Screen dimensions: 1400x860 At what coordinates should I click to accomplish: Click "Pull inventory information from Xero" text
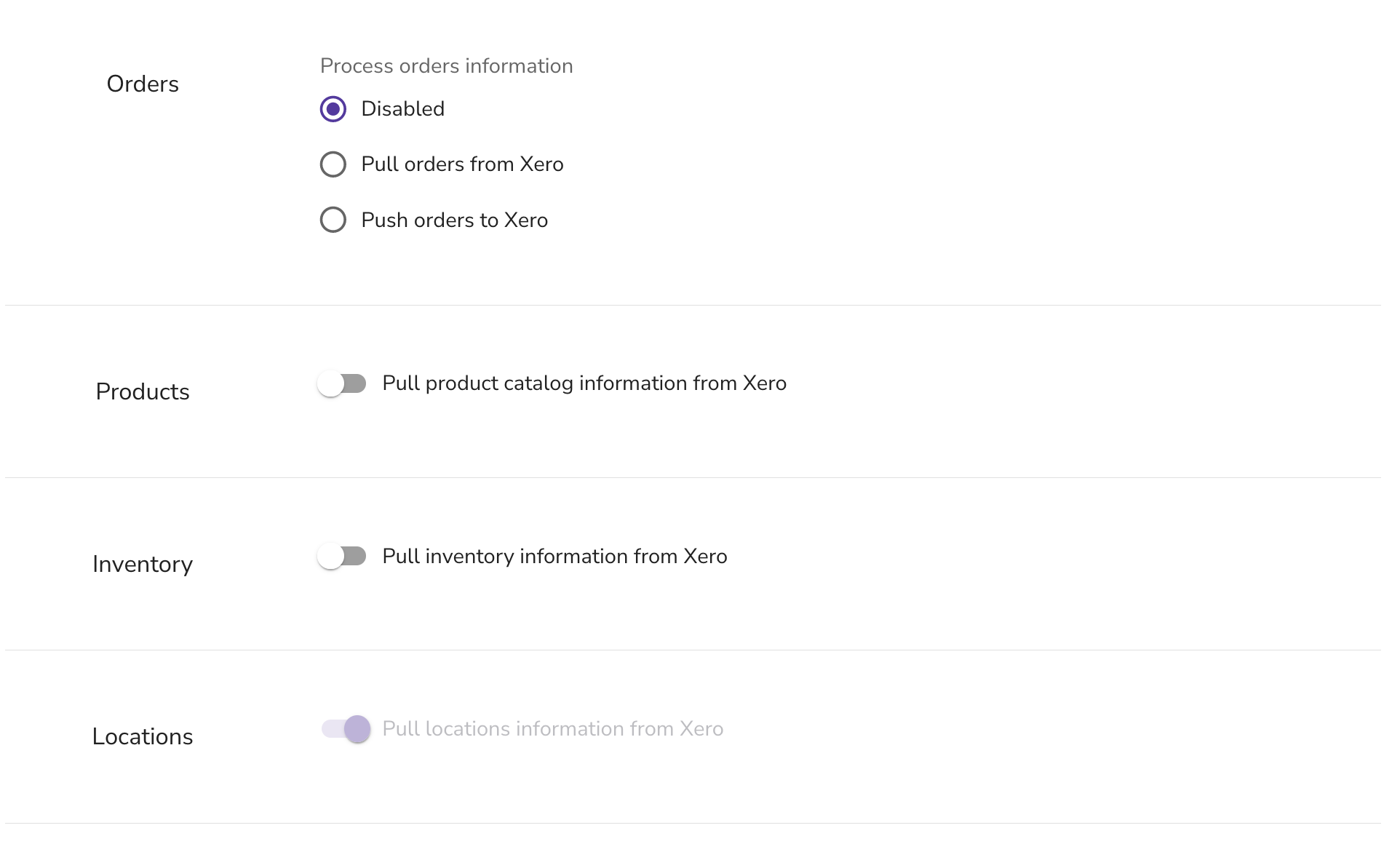[554, 557]
